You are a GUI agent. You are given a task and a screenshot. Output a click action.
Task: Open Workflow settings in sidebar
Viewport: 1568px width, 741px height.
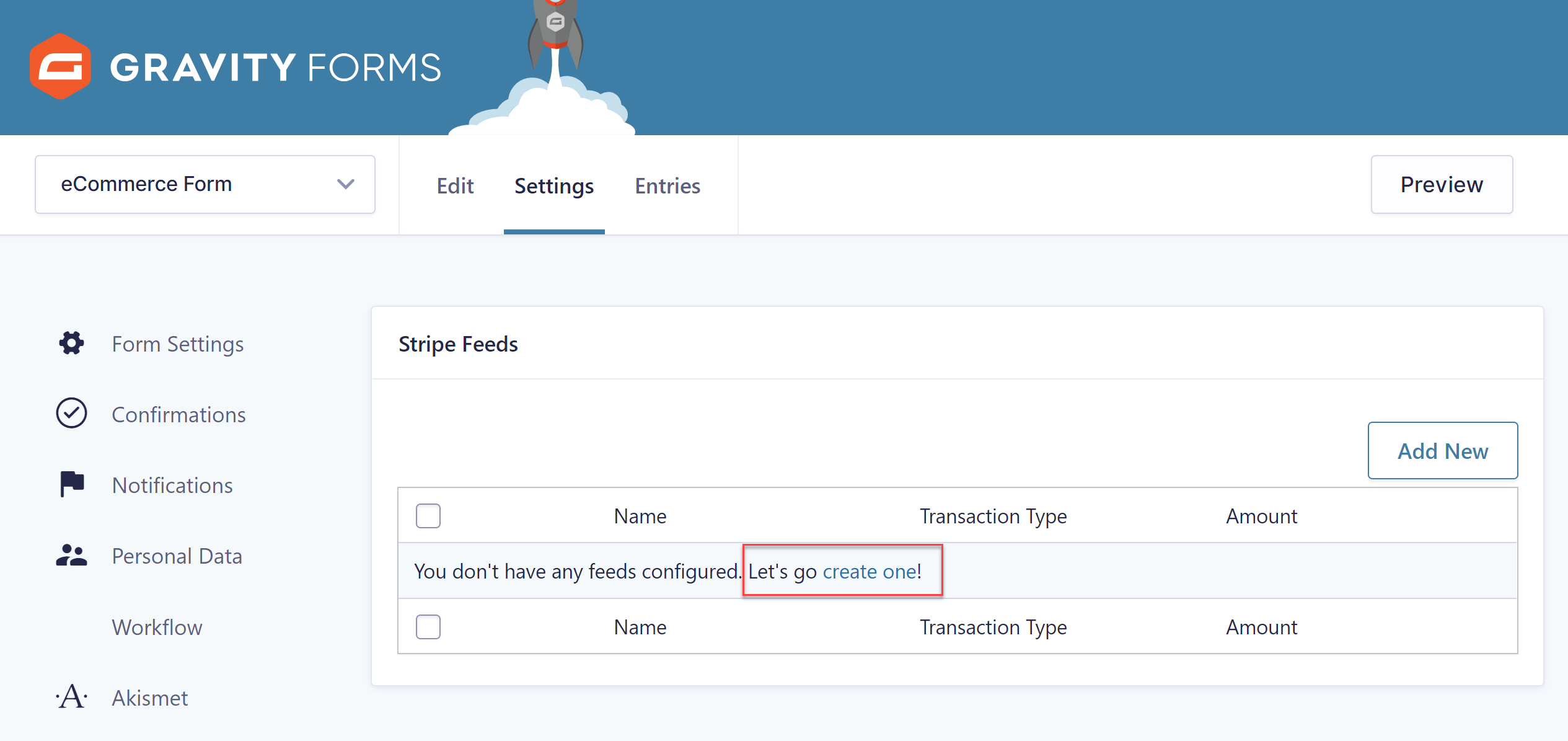coord(157,627)
